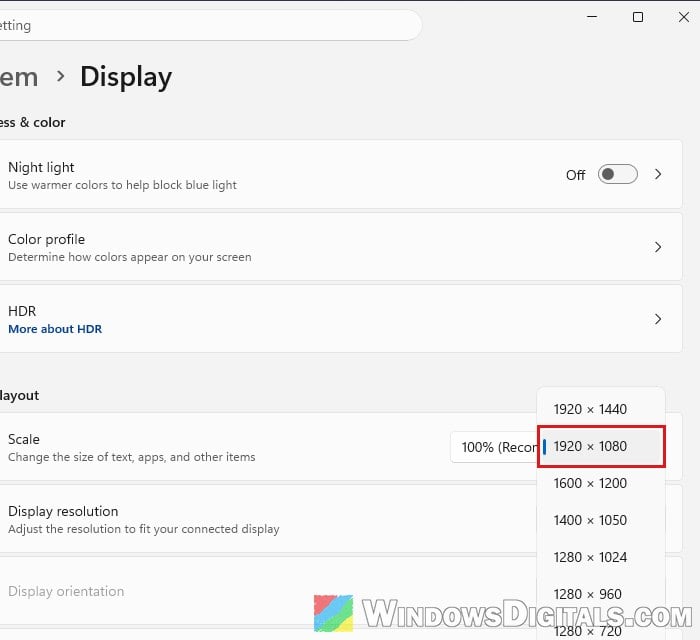Select 1920 × 1080 resolution
The width and height of the screenshot is (700, 640).
601,446
